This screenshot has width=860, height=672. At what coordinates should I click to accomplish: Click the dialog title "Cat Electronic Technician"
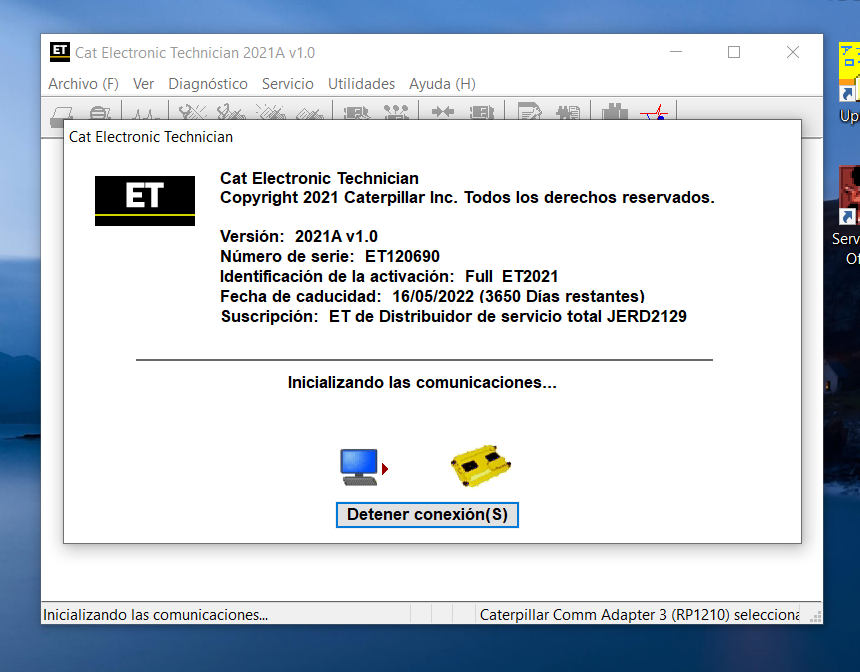(151, 137)
